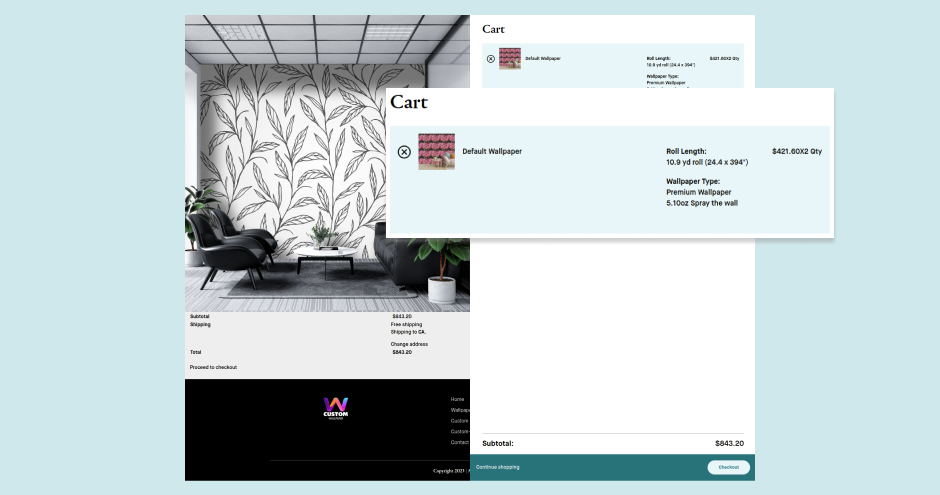Click the small 'Cart' drawer heading

[493, 29]
